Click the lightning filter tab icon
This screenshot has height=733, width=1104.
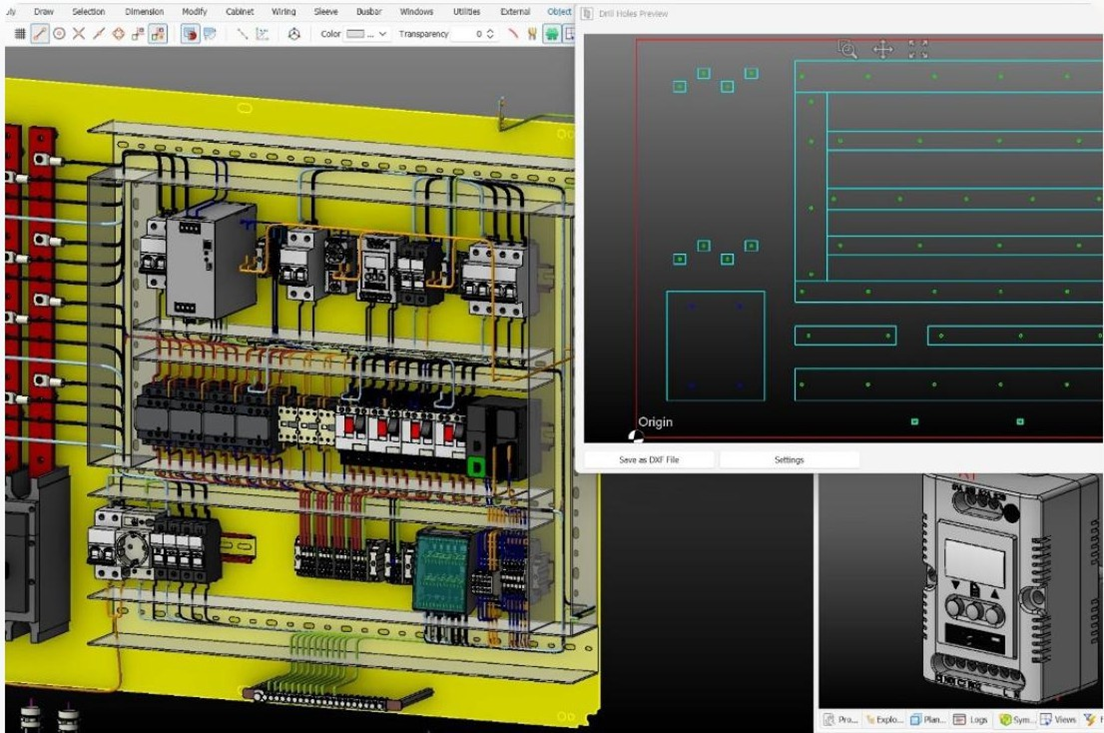coord(1091,720)
